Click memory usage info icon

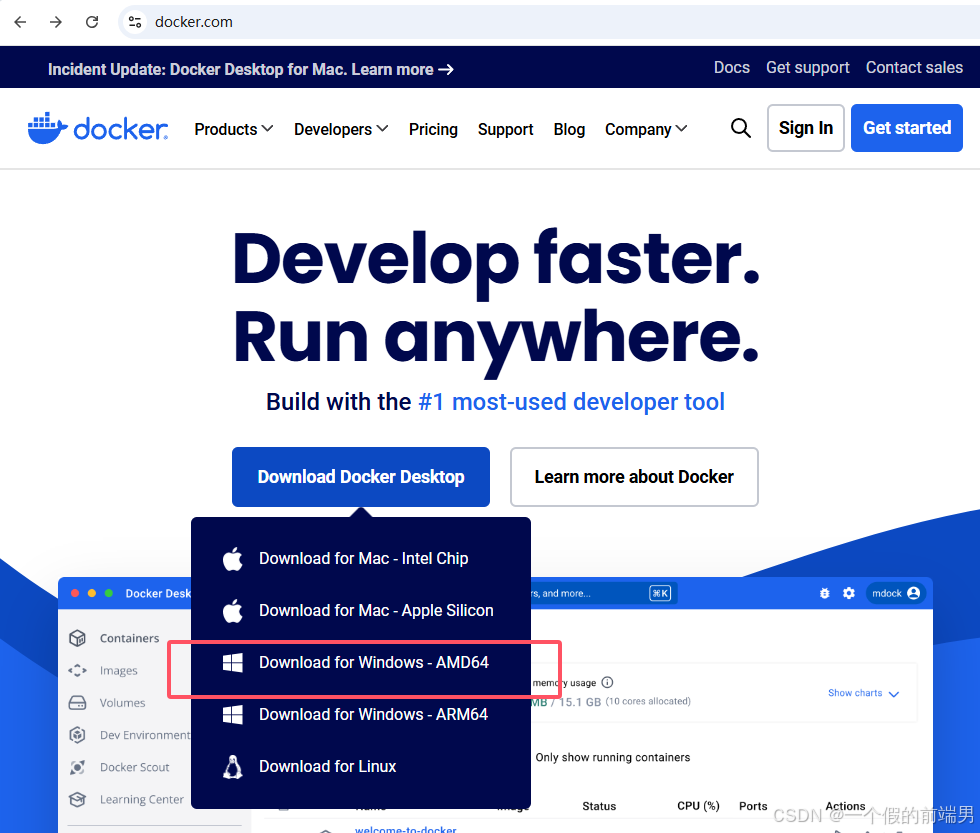(607, 682)
